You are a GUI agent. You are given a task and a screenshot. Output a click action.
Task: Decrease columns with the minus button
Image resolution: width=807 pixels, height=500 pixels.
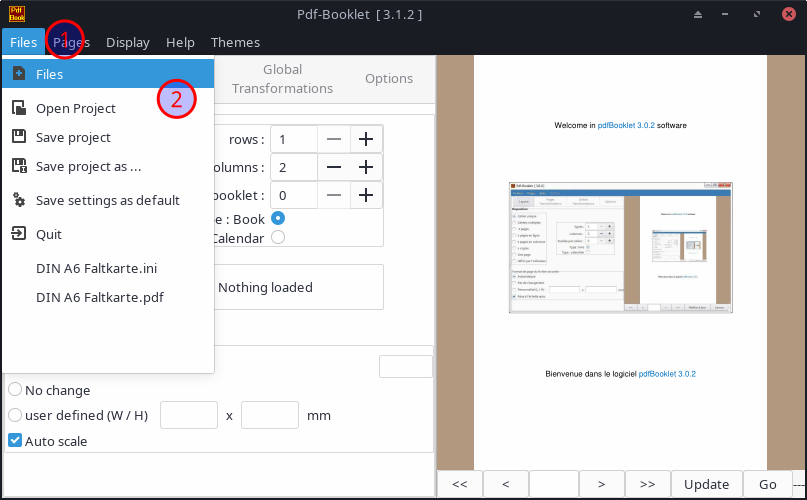[x=334, y=168]
